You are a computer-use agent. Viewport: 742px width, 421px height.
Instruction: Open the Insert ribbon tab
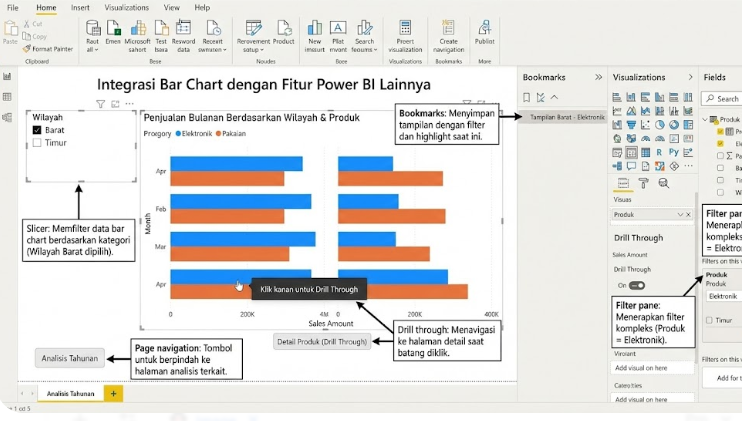[x=80, y=7]
